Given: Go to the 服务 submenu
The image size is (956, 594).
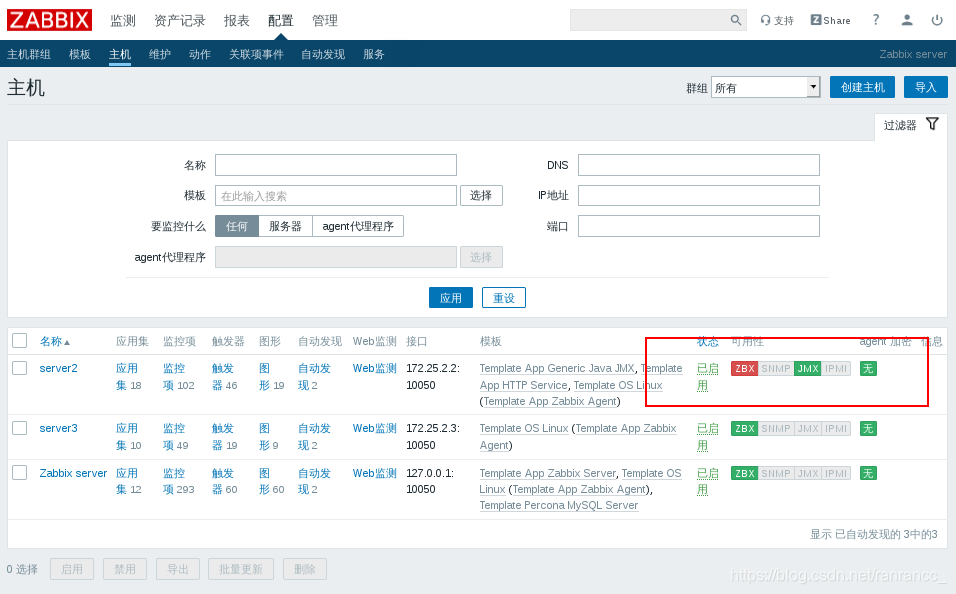Looking at the screenshot, I should point(374,54).
